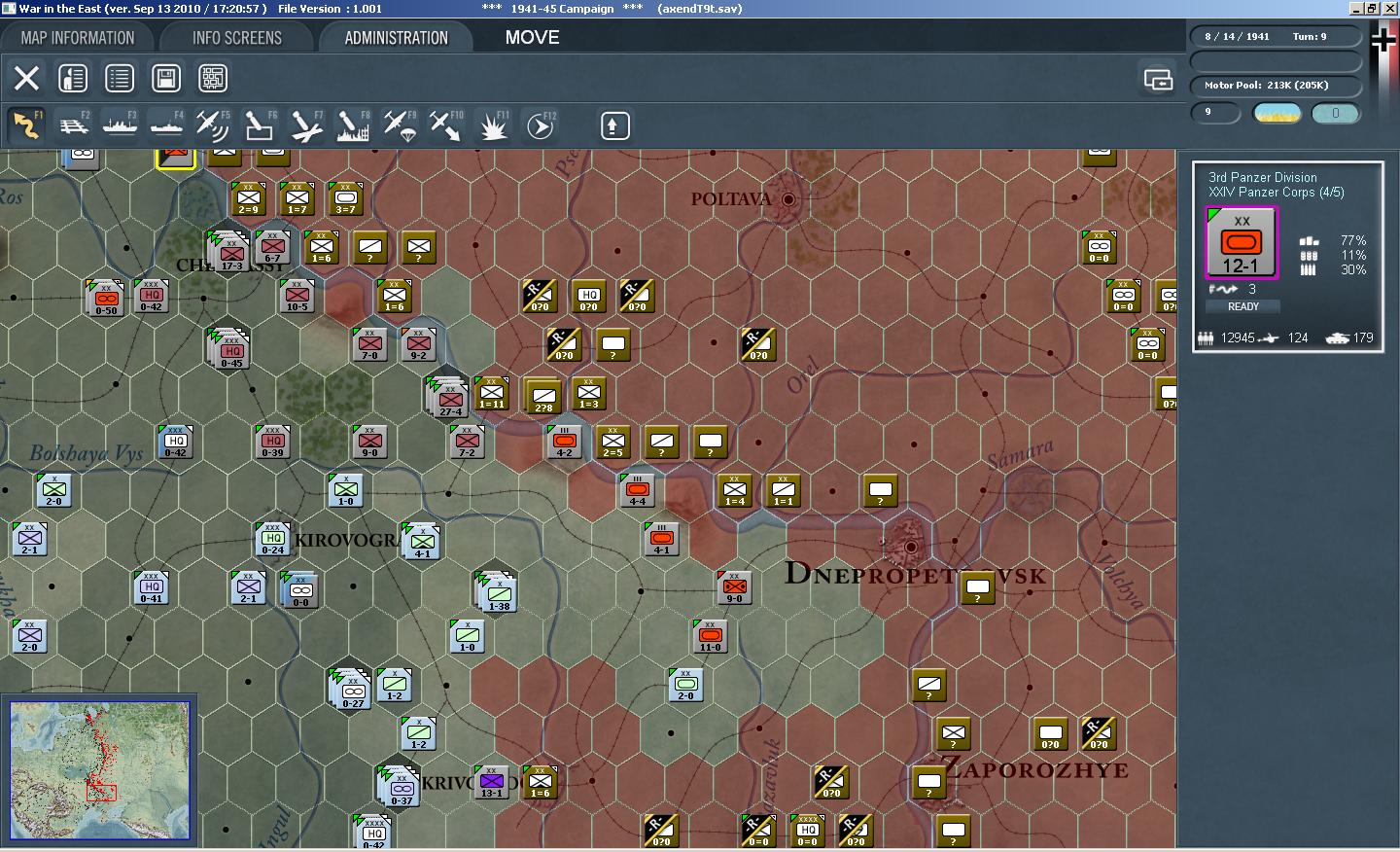The height and width of the screenshot is (852, 1400).
Task: Toggle F7 Bomb airfield mode
Action: [x=306, y=125]
